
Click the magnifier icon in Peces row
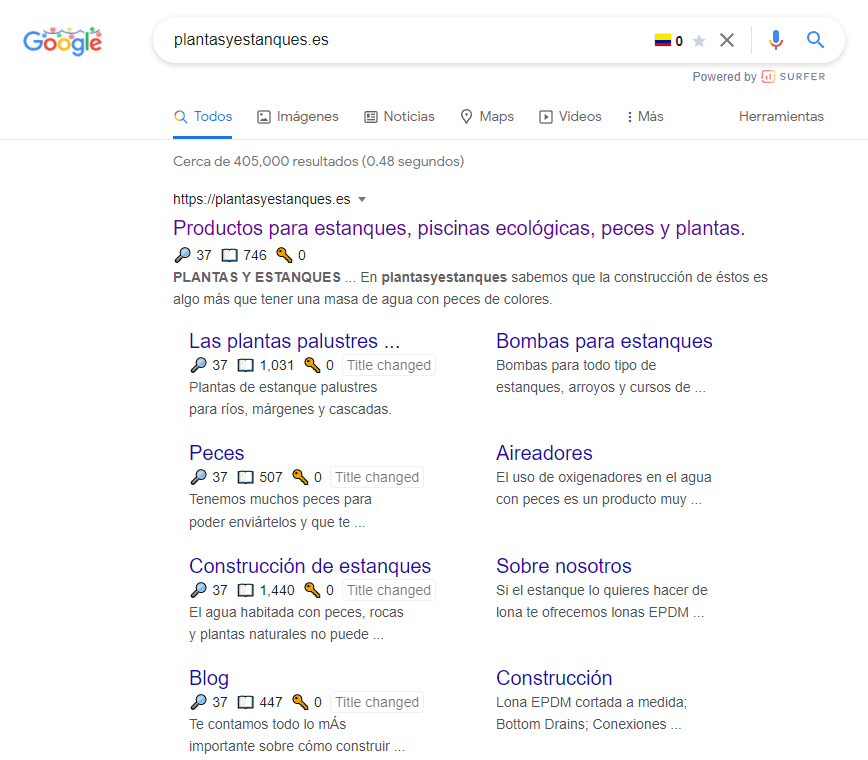coord(198,477)
